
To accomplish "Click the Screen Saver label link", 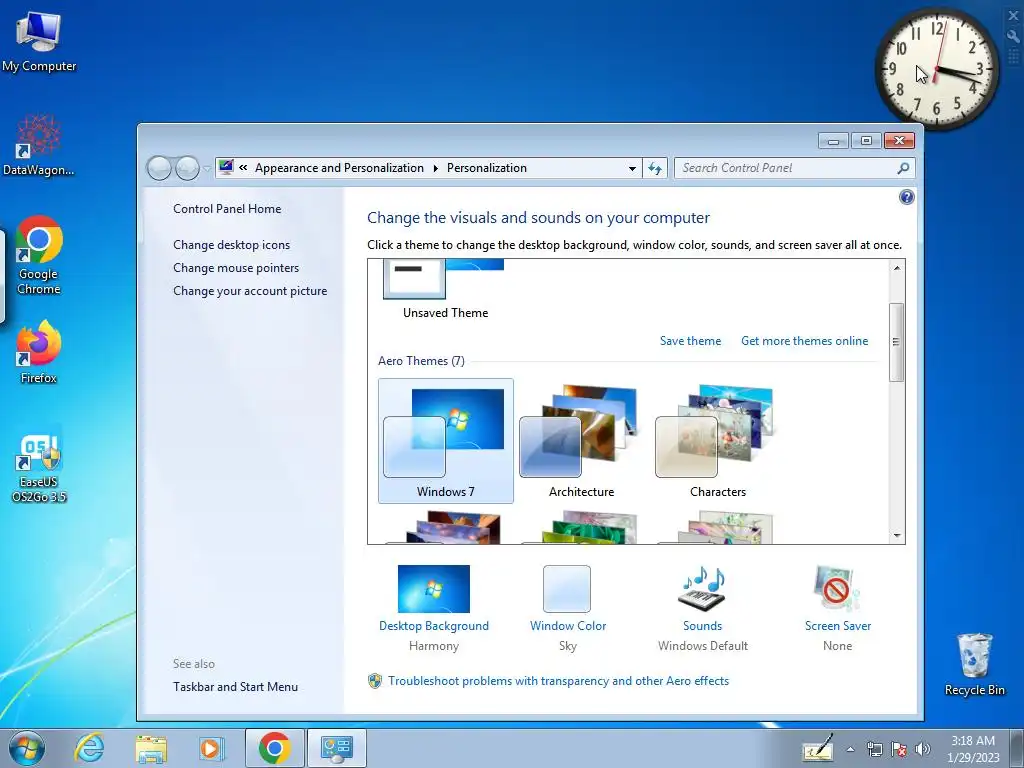I will [x=838, y=626].
